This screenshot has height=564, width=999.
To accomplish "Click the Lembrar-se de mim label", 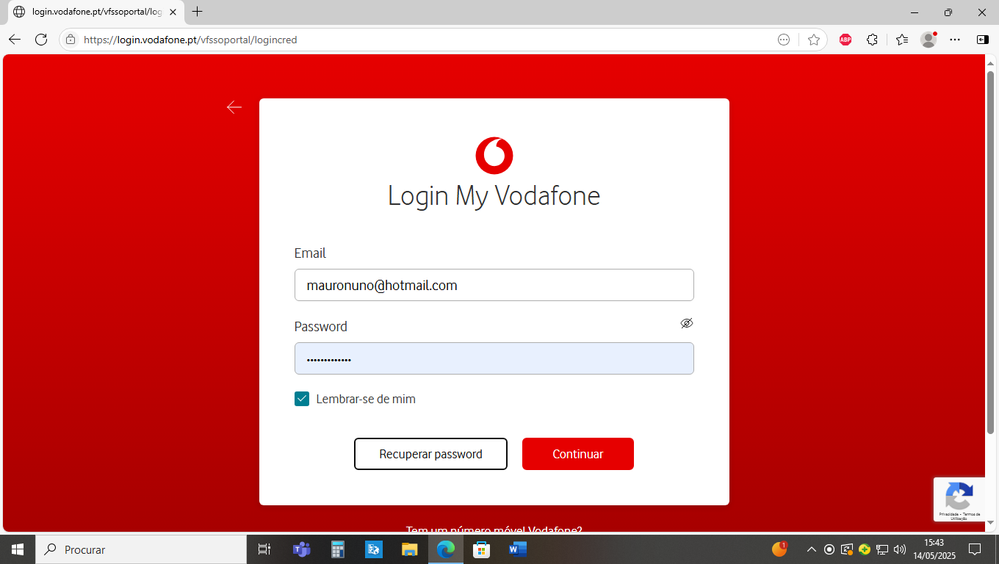I will click(x=366, y=399).
